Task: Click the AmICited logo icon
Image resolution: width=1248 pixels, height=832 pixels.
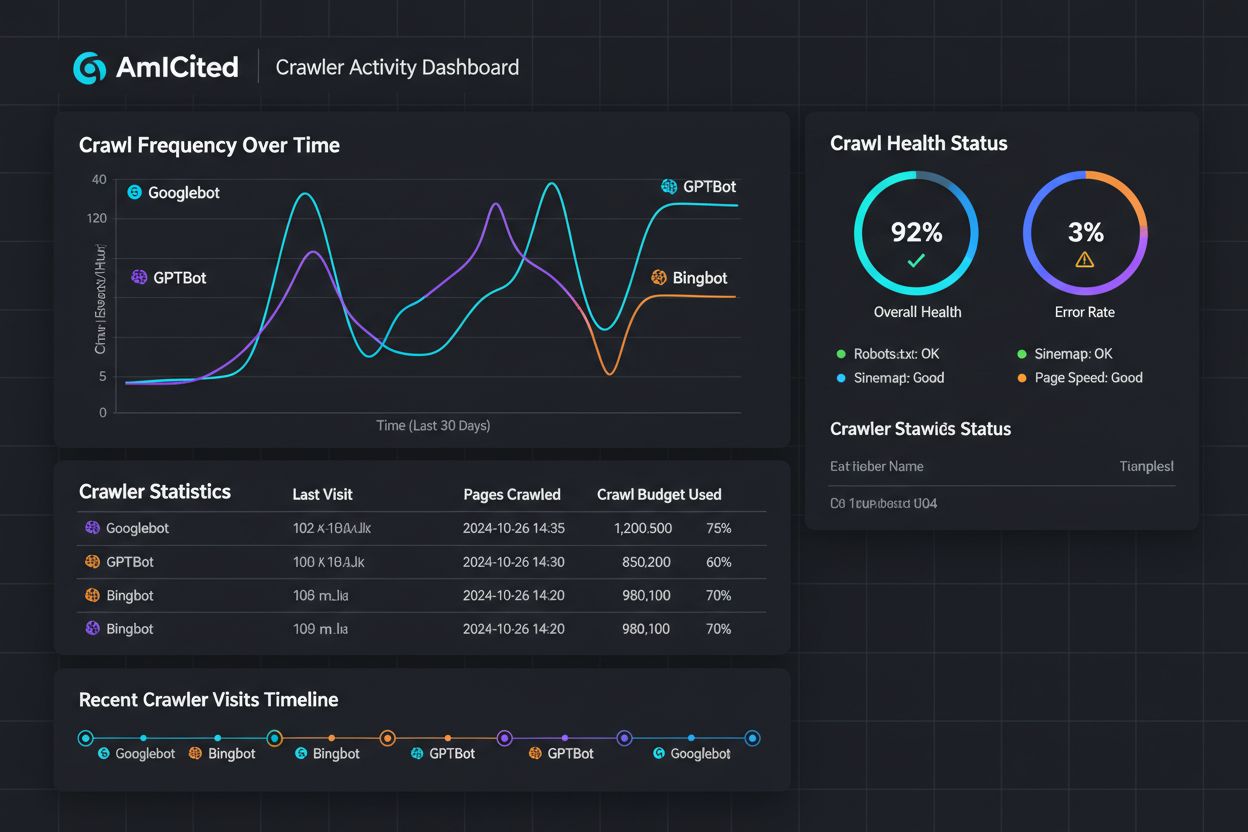Action: [88, 67]
